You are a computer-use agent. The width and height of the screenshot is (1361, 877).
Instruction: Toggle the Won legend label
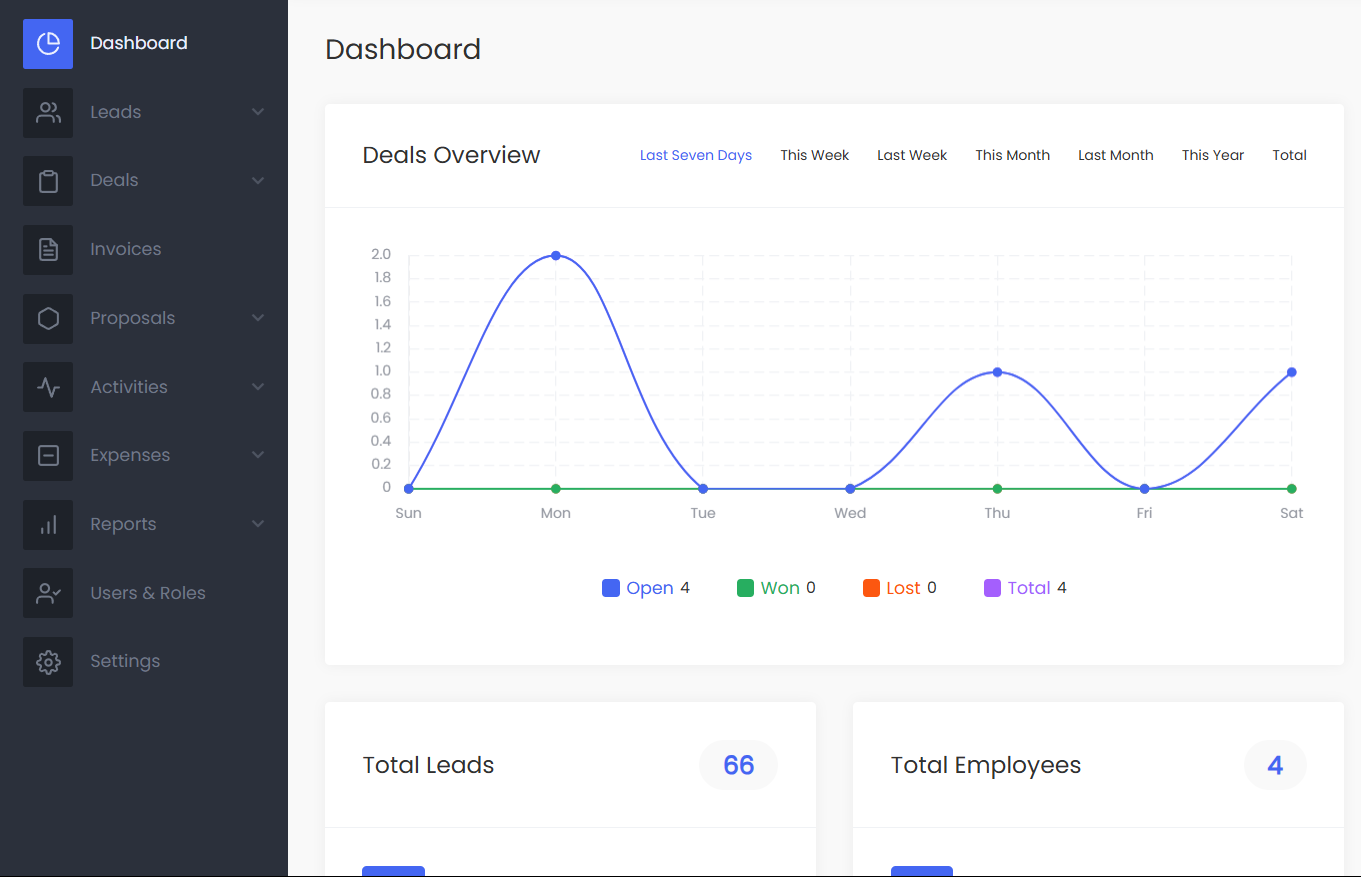780,588
